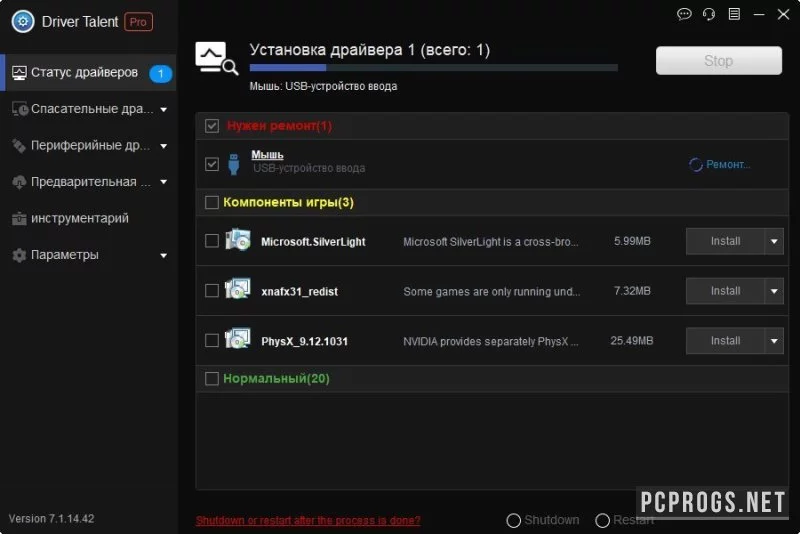The width and height of the screenshot is (800, 534).
Task: Click the Microsoft.SilverLight package icon
Action: tap(238, 240)
